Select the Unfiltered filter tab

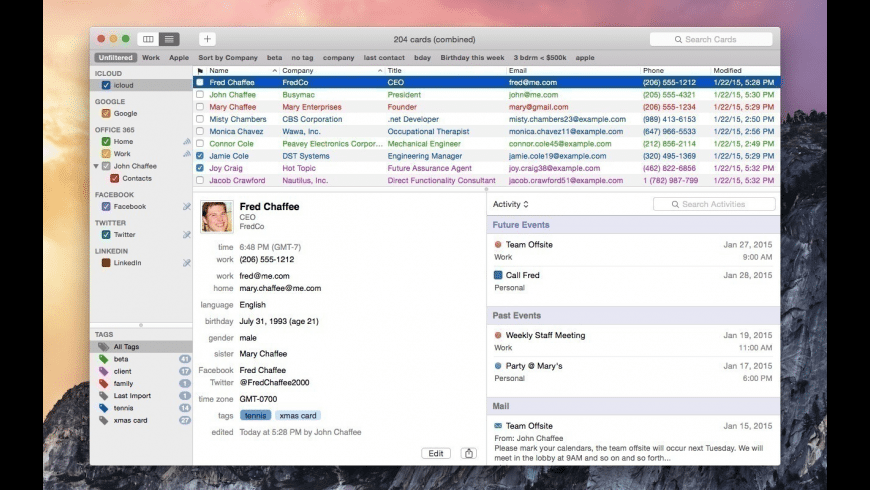pos(115,58)
